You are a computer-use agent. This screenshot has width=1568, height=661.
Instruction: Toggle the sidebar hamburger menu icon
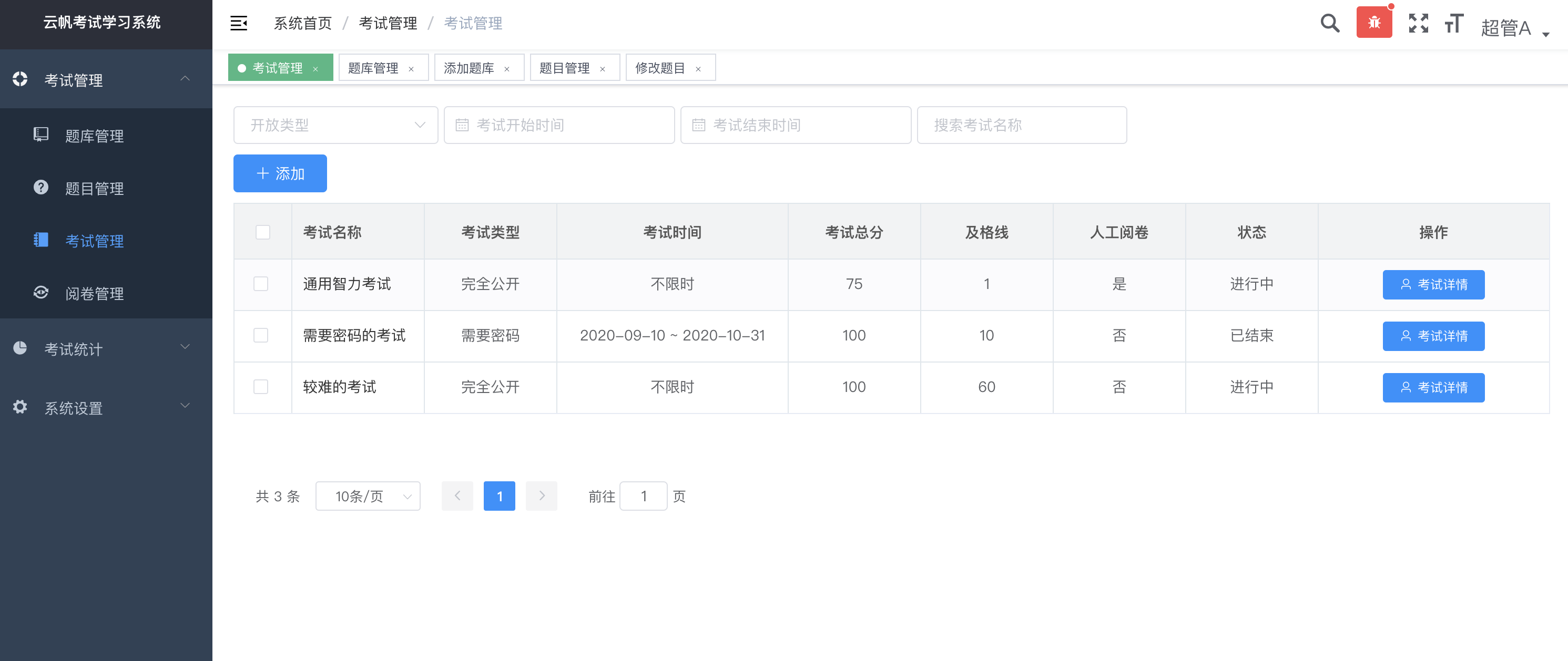(x=239, y=24)
